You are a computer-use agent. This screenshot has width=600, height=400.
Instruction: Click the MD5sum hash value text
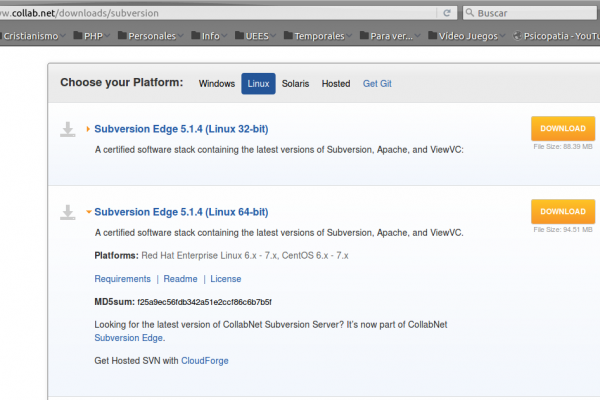coord(204,302)
